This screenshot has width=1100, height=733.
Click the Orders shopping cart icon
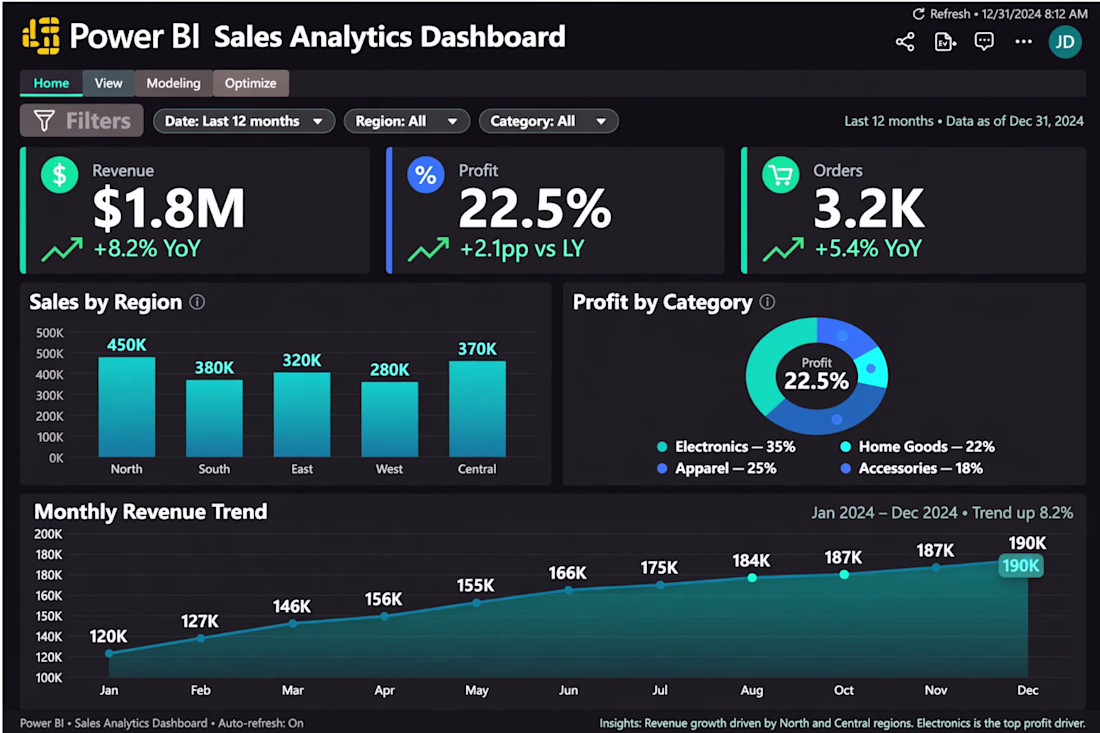coord(781,175)
